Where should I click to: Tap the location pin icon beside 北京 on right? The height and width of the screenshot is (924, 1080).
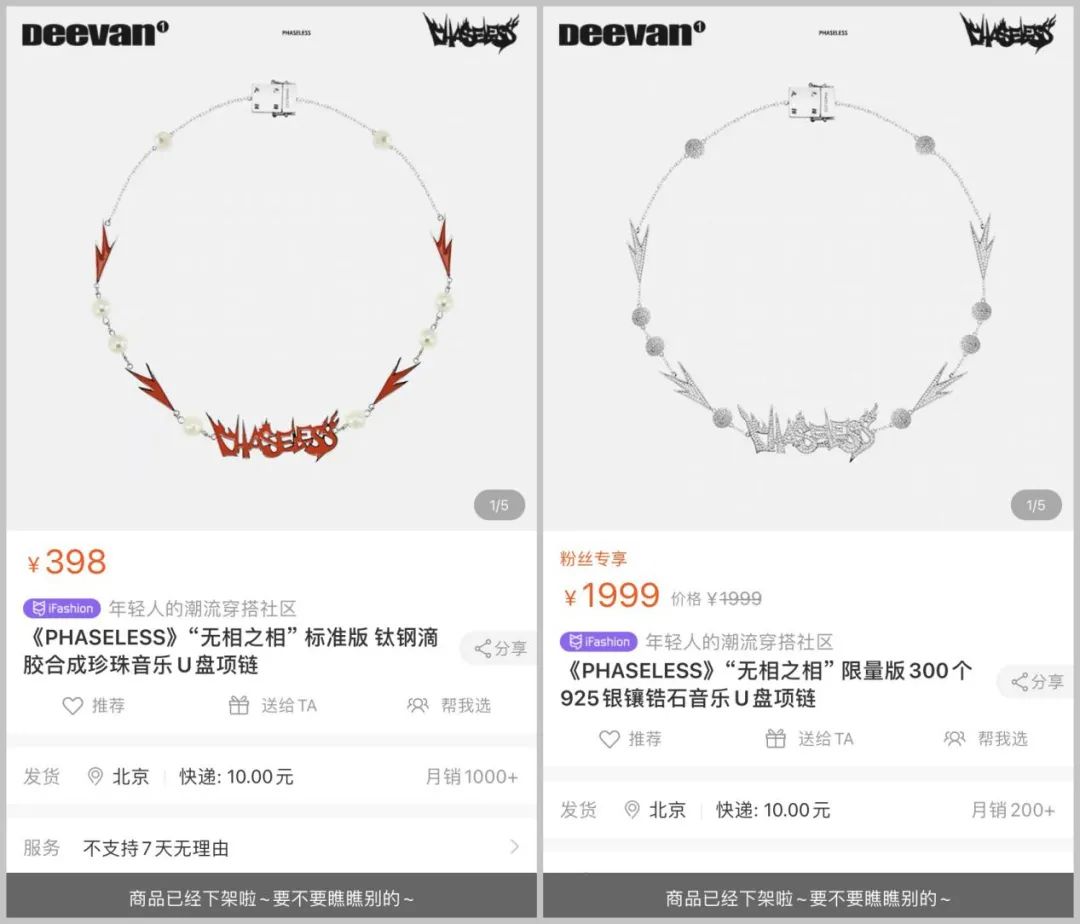(x=632, y=810)
